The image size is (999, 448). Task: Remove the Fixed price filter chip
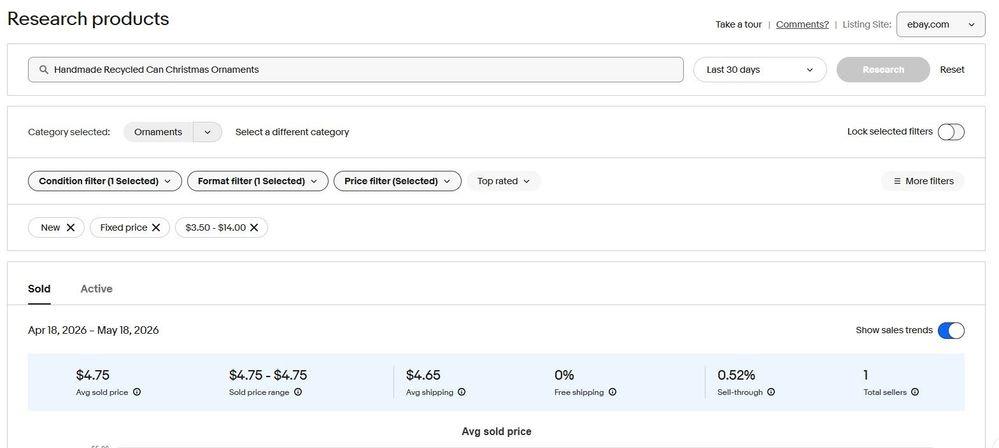click(x=156, y=228)
